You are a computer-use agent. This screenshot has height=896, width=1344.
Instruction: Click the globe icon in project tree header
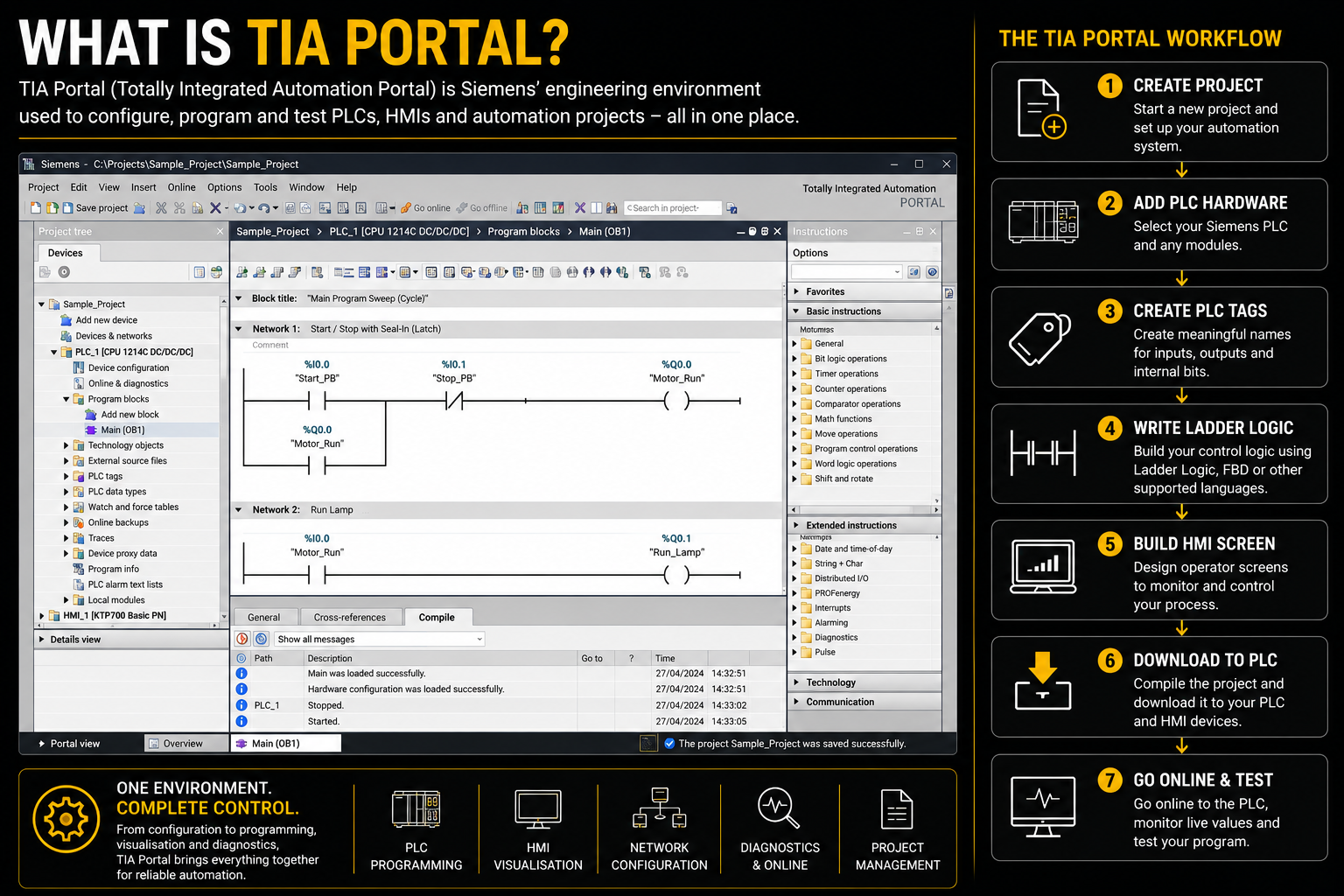click(x=216, y=272)
